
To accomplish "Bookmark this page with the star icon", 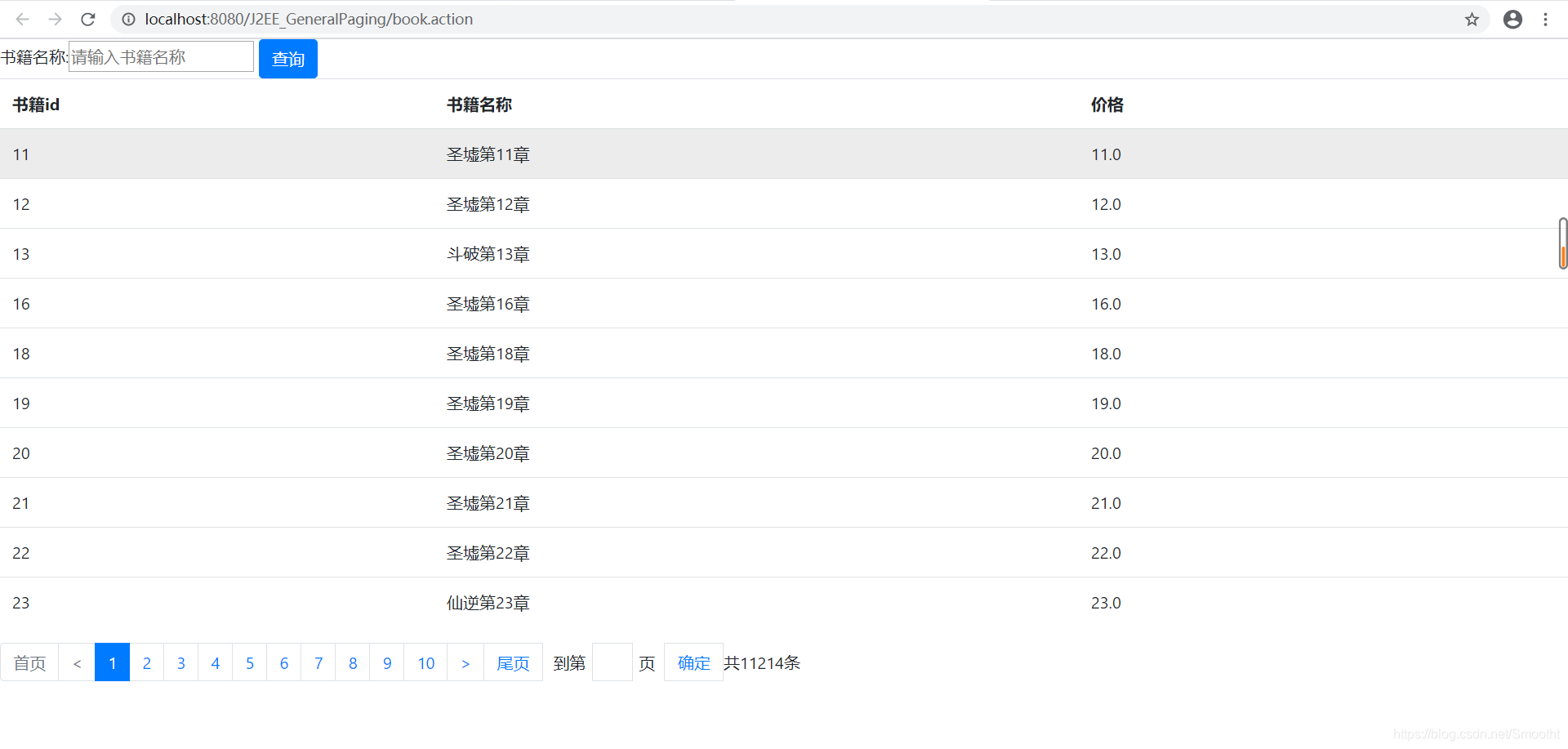I will (x=1472, y=19).
